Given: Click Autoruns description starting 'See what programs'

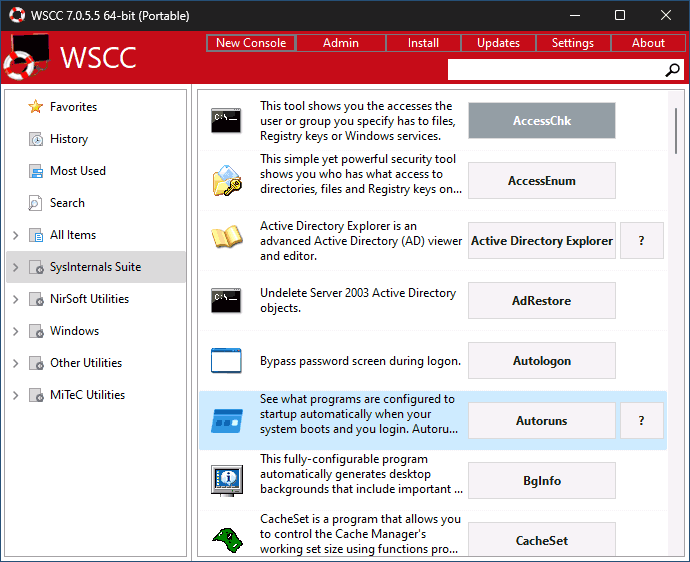Looking at the screenshot, I should [359, 414].
